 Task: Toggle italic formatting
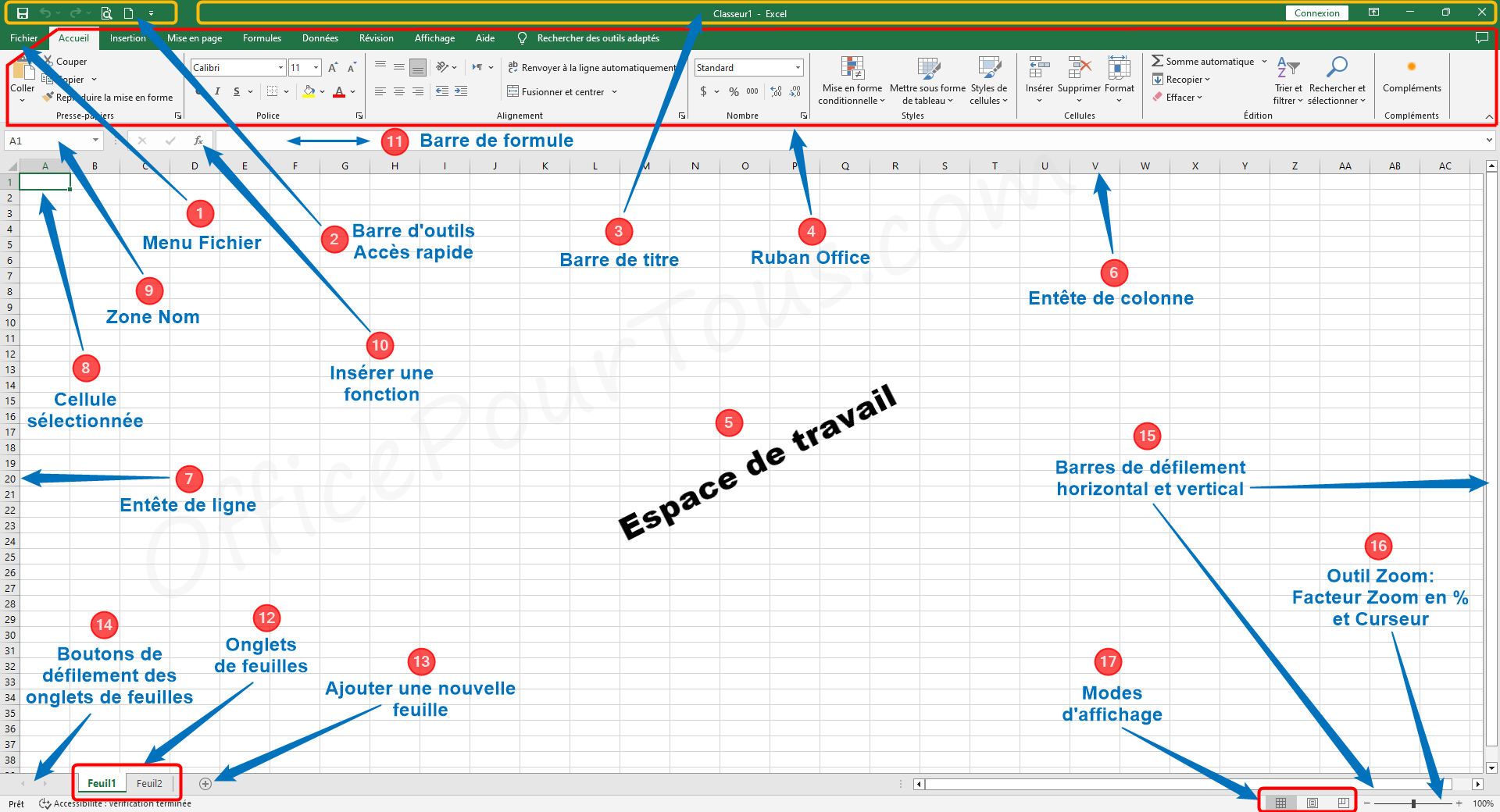[x=217, y=91]
